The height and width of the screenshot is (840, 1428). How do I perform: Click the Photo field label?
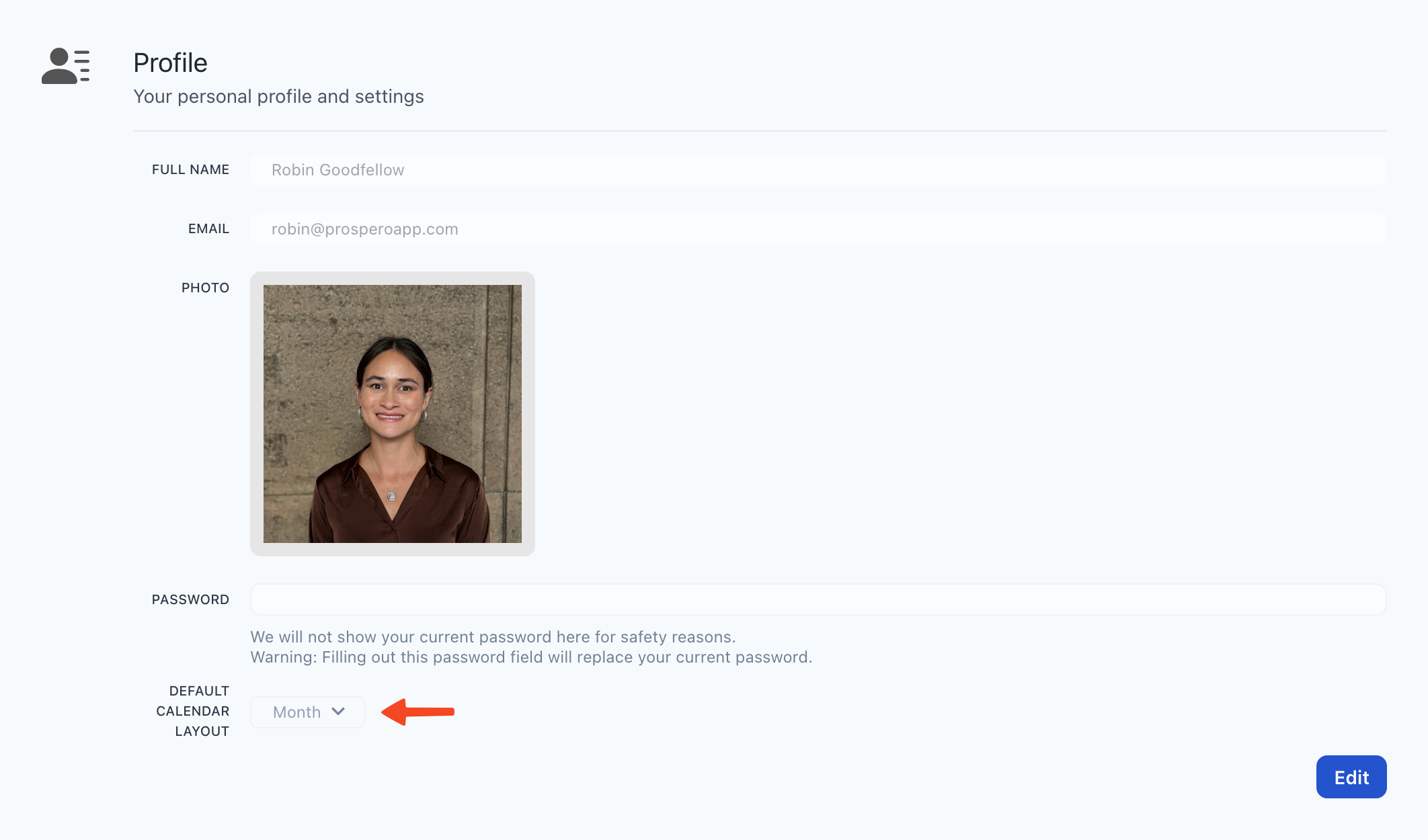pyautogui.click(x=205, y=288)
